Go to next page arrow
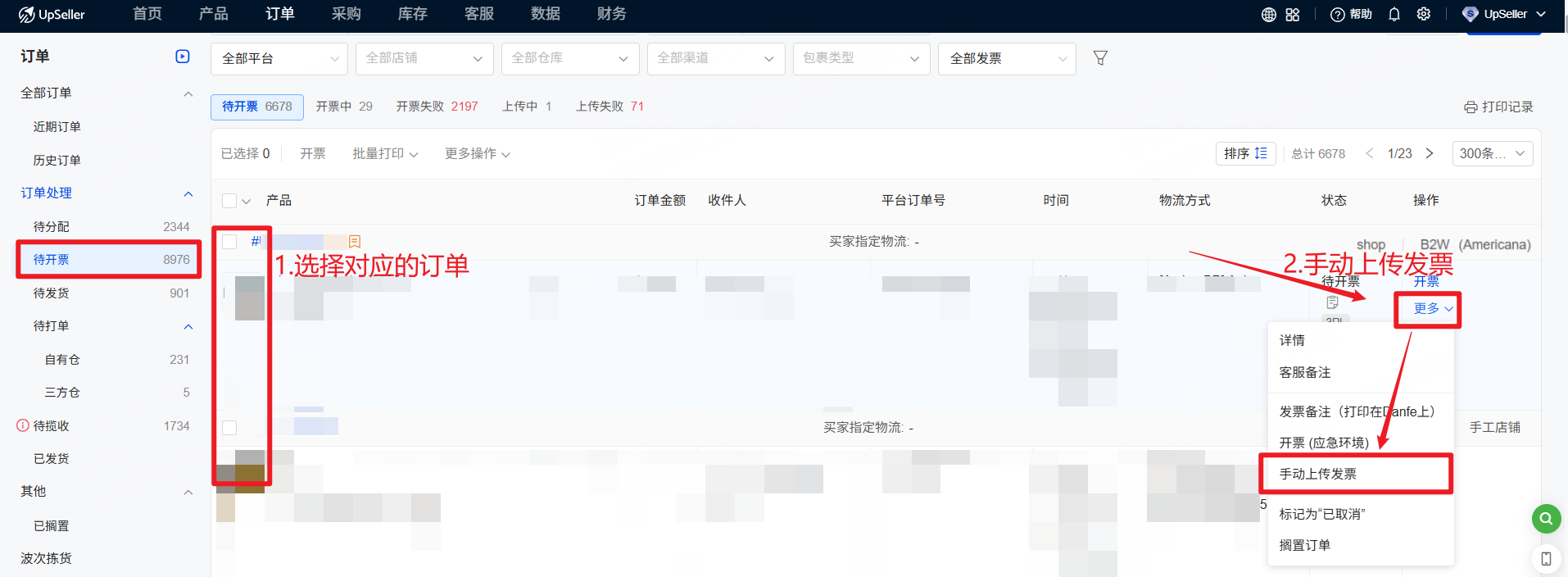 (x=1430, y=153)
